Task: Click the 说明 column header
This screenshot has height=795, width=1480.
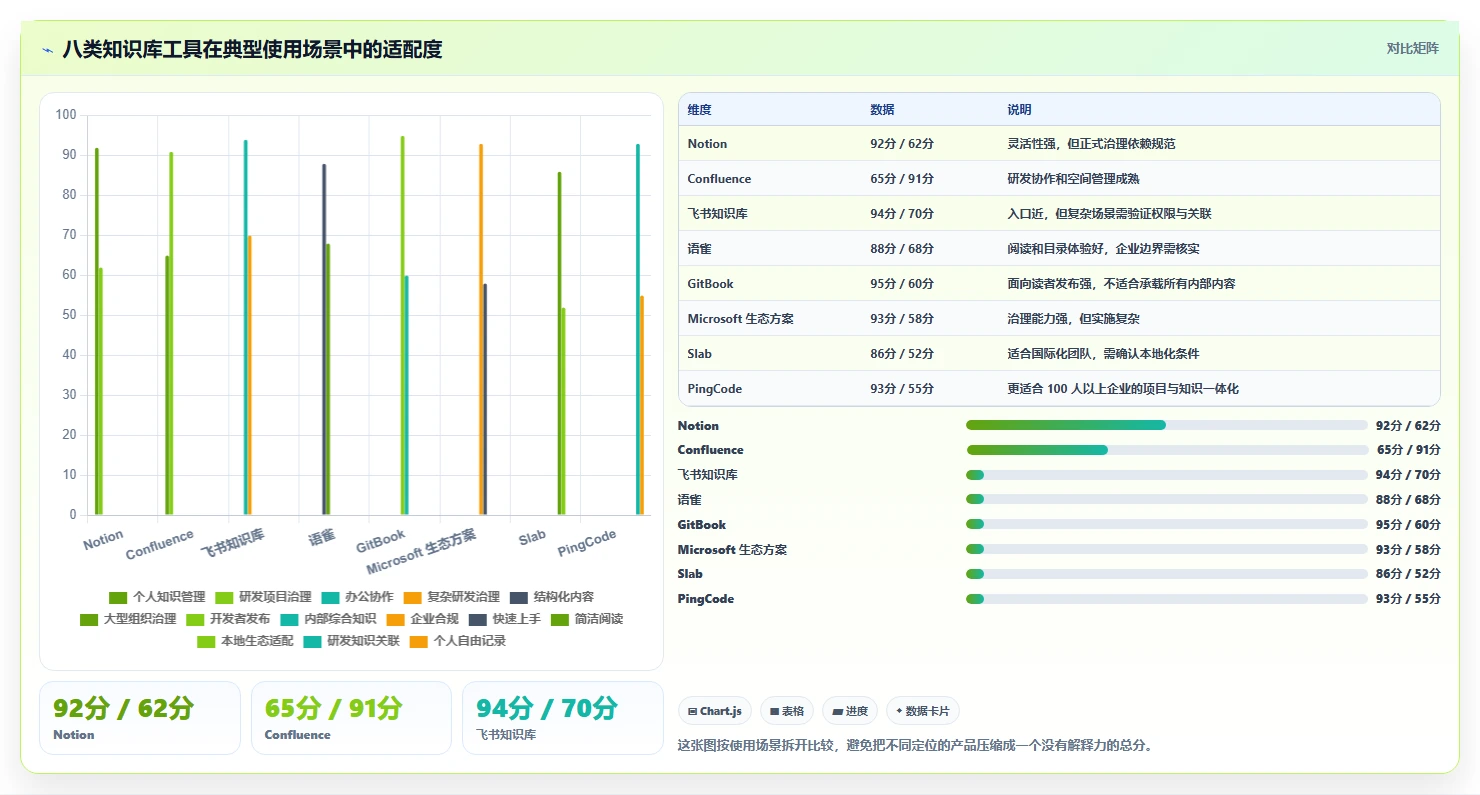Action: click(x=1019, y=109)
